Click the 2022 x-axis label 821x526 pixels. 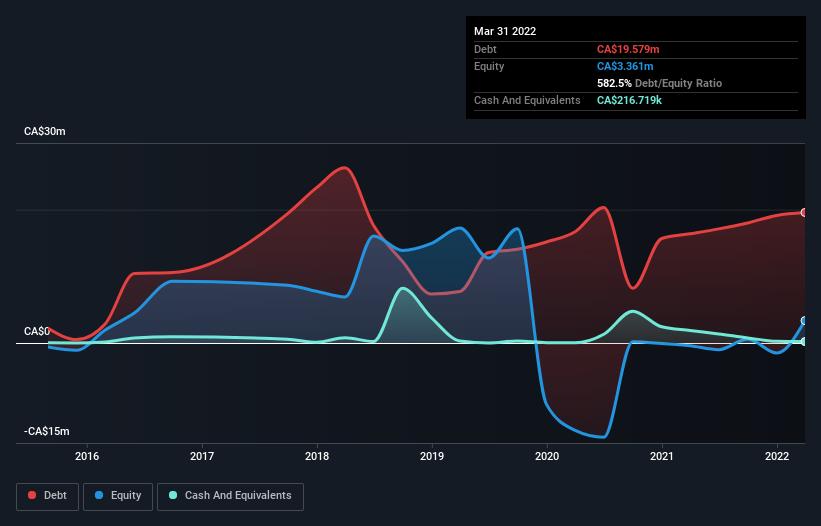[x=777, y=456]
